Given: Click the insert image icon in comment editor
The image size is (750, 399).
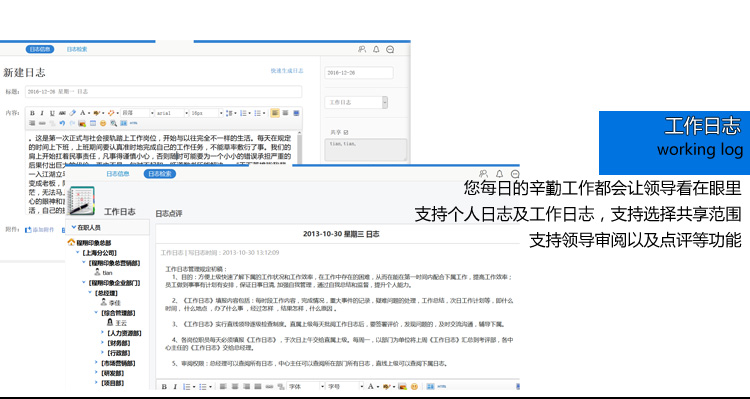Looking at the screenshot, I should click(402, 387).
